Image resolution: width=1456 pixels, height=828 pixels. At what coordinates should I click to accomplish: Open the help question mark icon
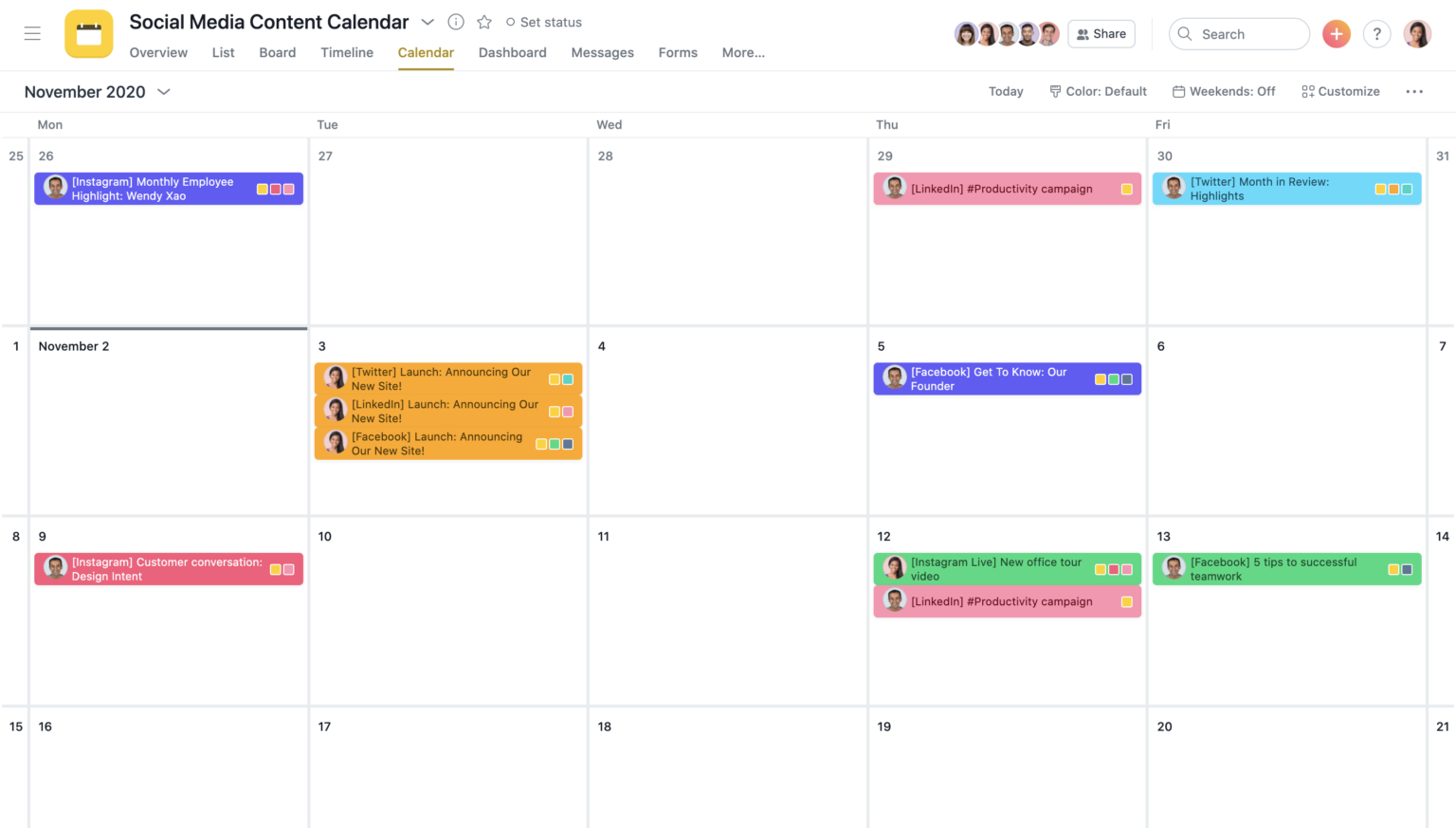[1377, 34]
